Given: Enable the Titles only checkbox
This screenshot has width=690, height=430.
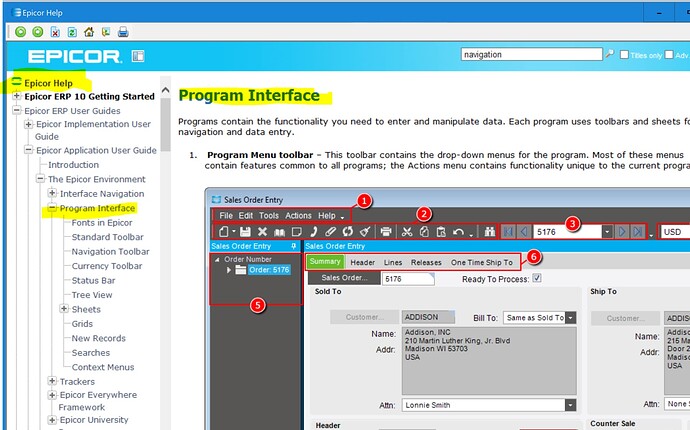Looking at the screenshot, I should pos(624,55).
